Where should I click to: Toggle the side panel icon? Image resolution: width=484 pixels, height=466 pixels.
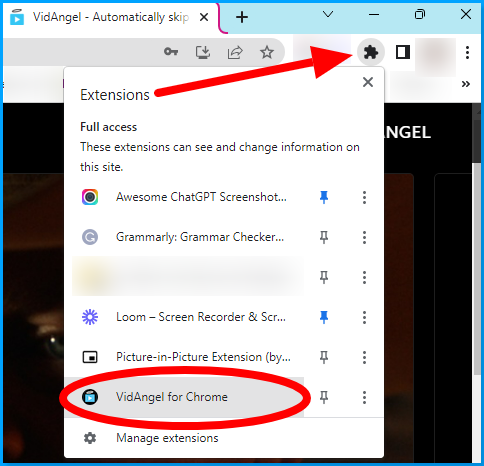coord(402,52)
